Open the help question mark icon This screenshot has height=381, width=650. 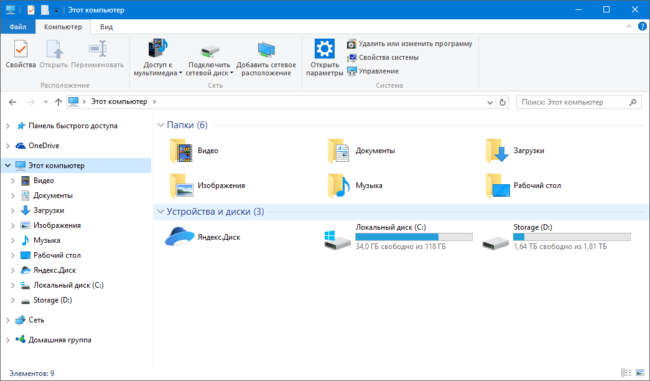(x=642, y=27)
